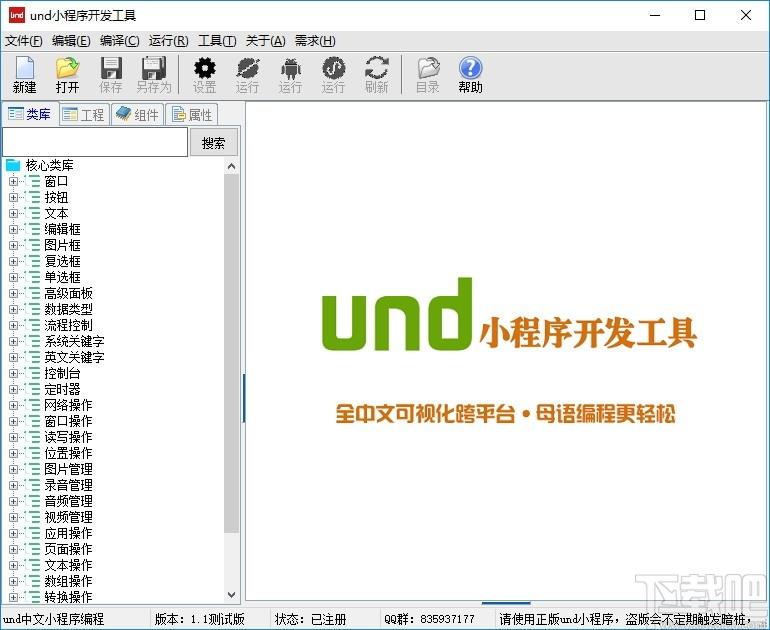The image size is (770, 630).
Task: Switch to the 属性 tab
Action: 192,115
